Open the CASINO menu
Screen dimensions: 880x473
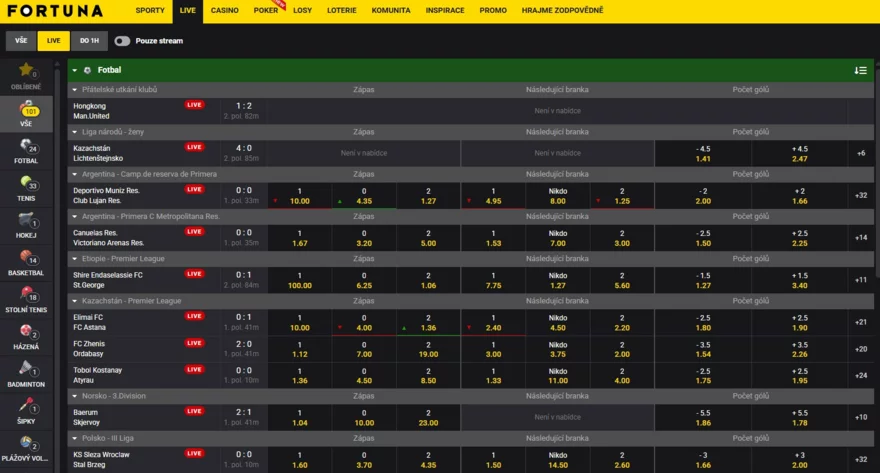[224, 11]
